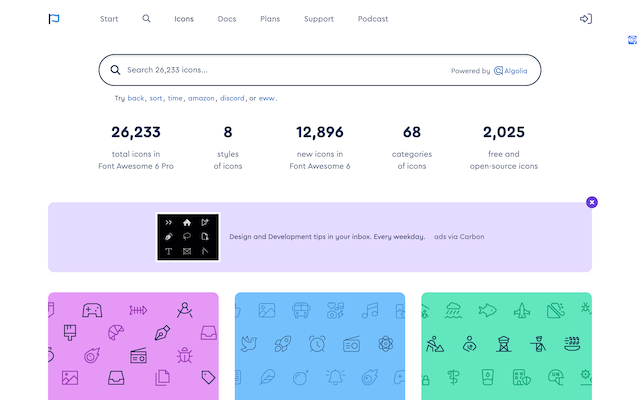Open the Algolia link
Screen dimensions: 640x400
pyautogui.click(x=511, y=71)
